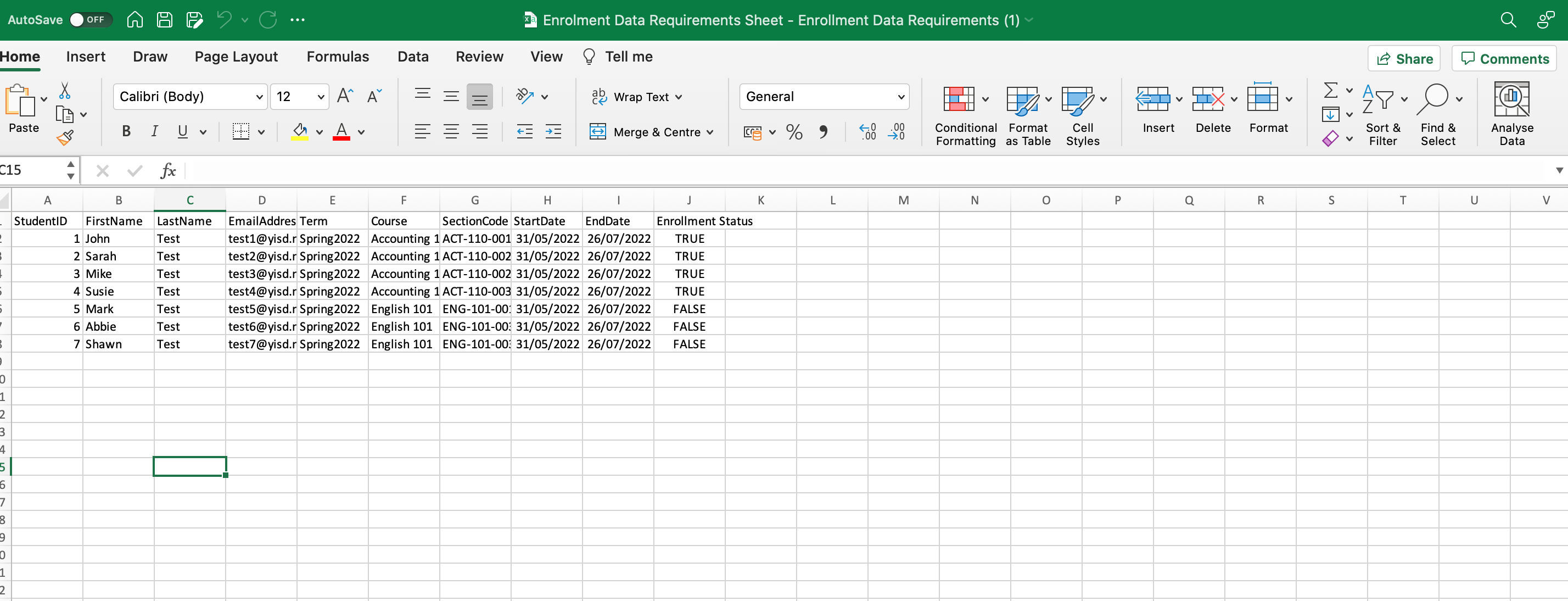
Task: Click Increase Indent icon
Action: pyautogui.click(x=553, y=131)
